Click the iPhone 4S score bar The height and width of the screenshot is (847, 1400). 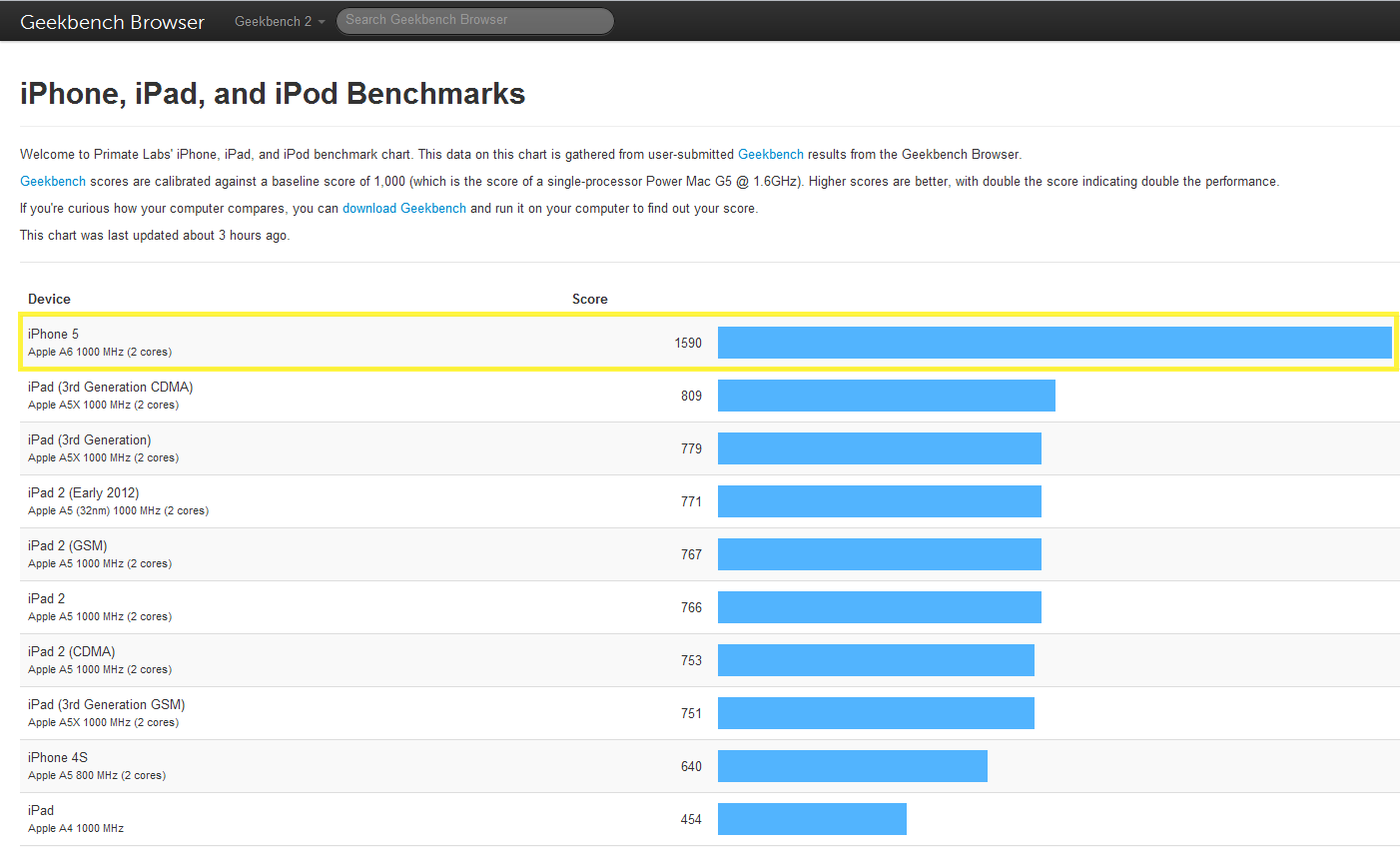[x=852, y=766]
